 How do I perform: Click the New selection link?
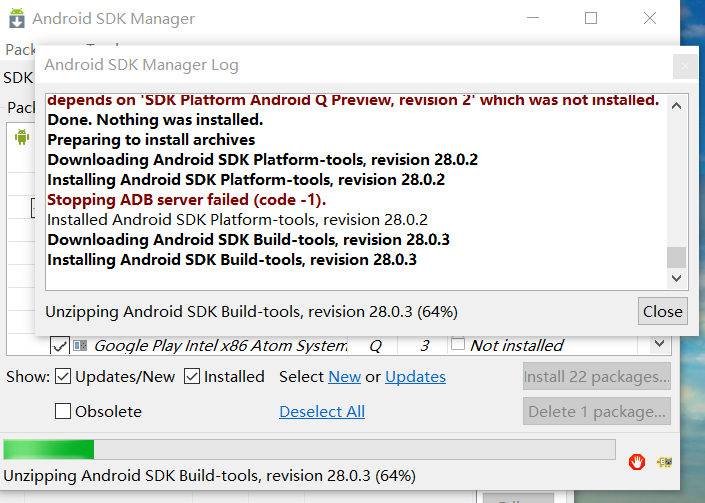[x=344, y=377]
